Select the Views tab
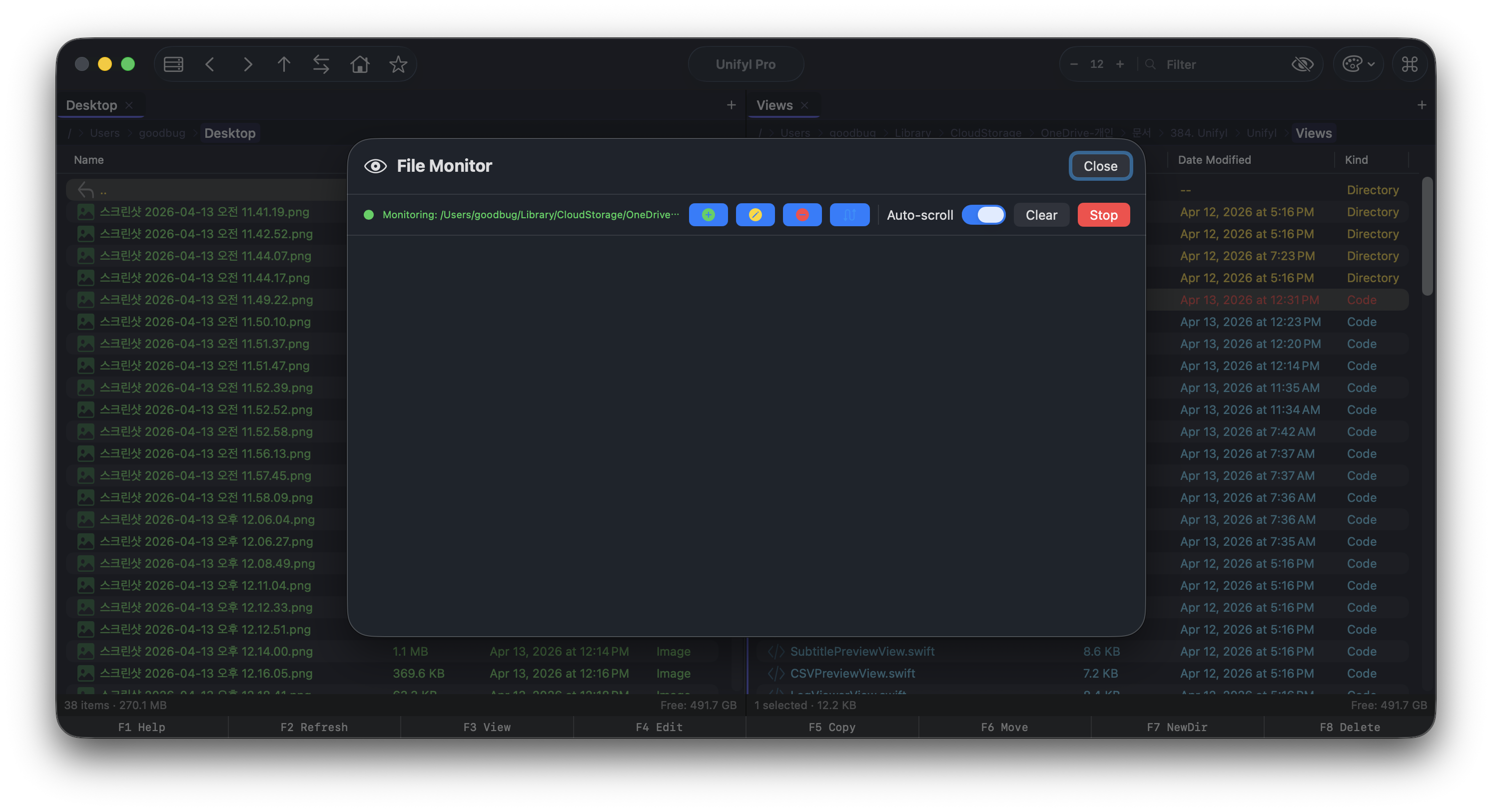Screen dimensions: 1492x812 [x=774, y=105]
